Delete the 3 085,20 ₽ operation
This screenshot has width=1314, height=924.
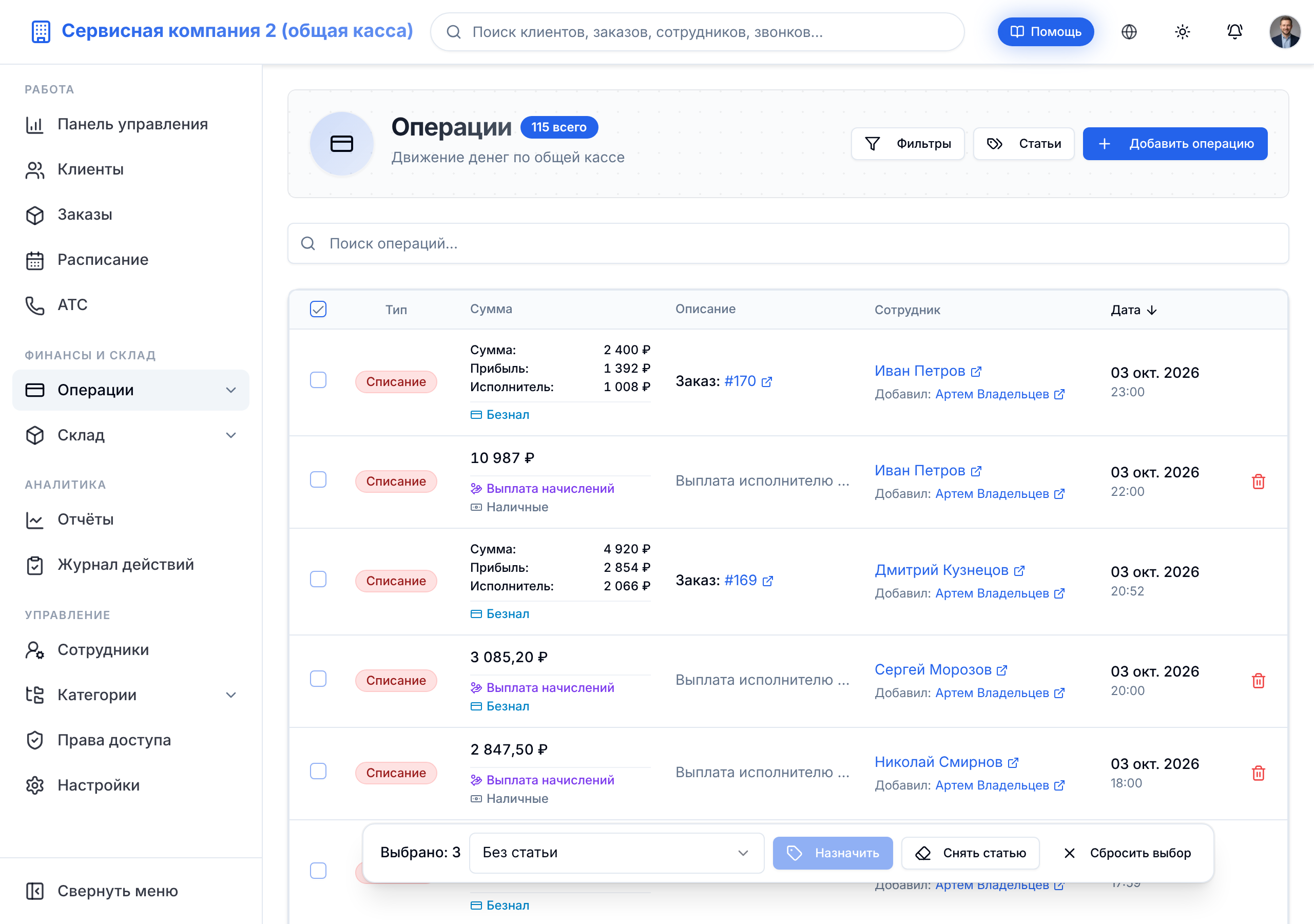click(x=1258, y=681)
